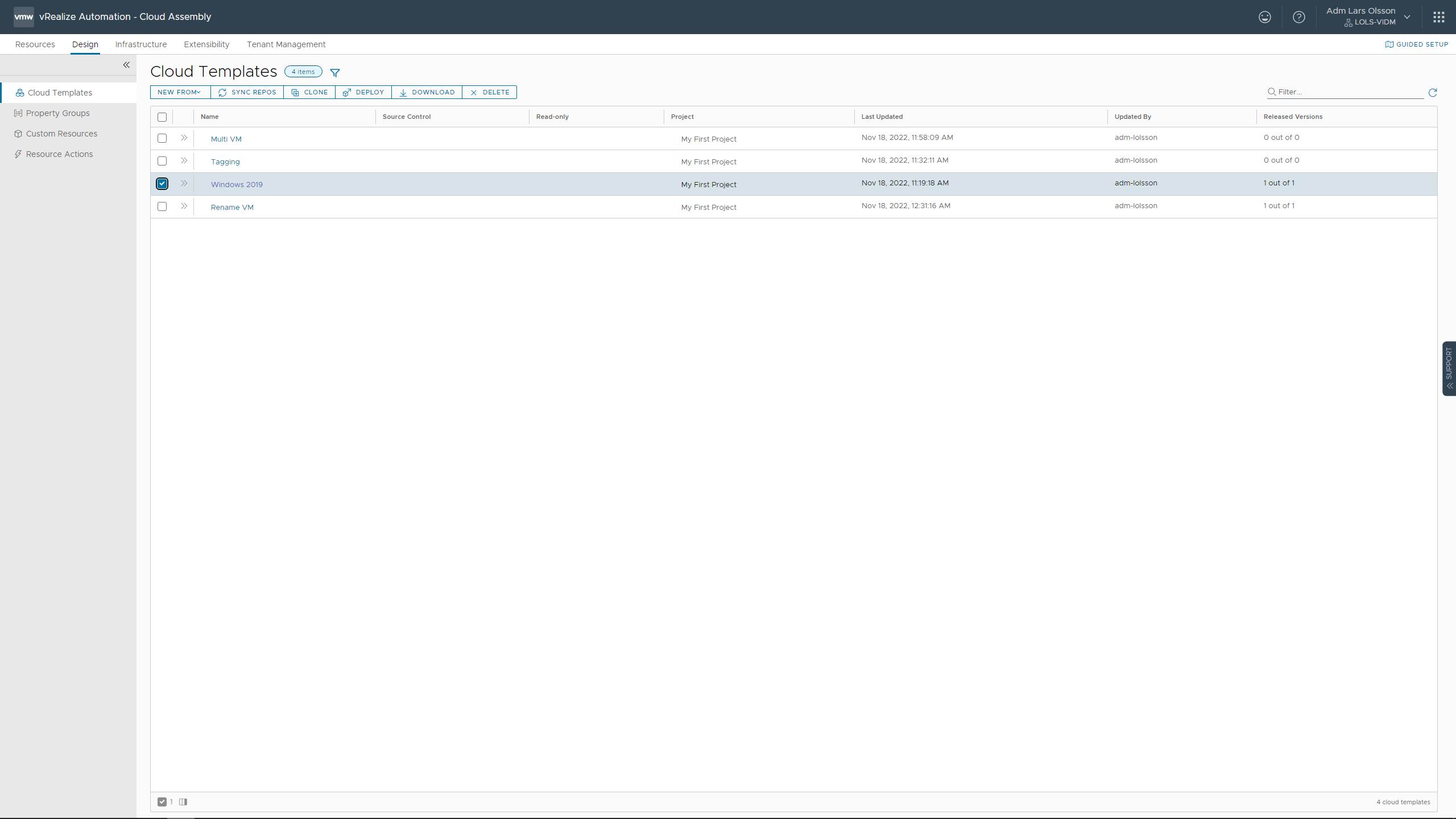Uncheck the Windows 2019 row checkbox
The width and height of the screenshot is (1456, 819).
[162, 184]
